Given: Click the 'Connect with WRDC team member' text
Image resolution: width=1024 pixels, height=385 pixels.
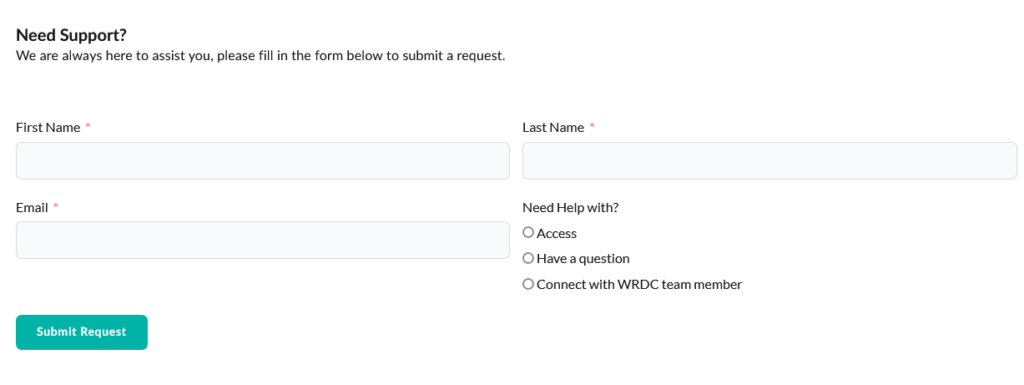Looking at the screenshot, I should 639,285.
